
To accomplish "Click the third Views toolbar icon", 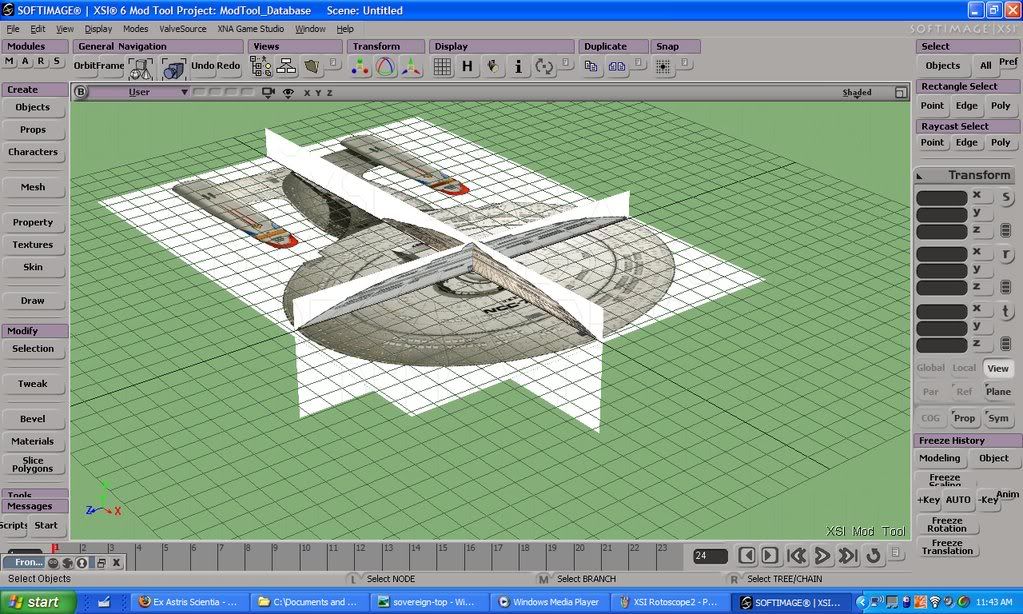I will [312, 67].
